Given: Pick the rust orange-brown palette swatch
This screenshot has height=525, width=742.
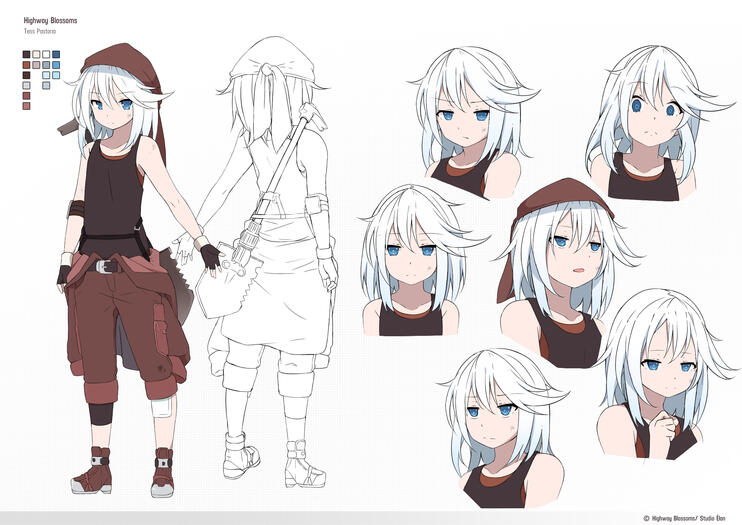Looking at the screenshot, I should [x=26, y=65].
